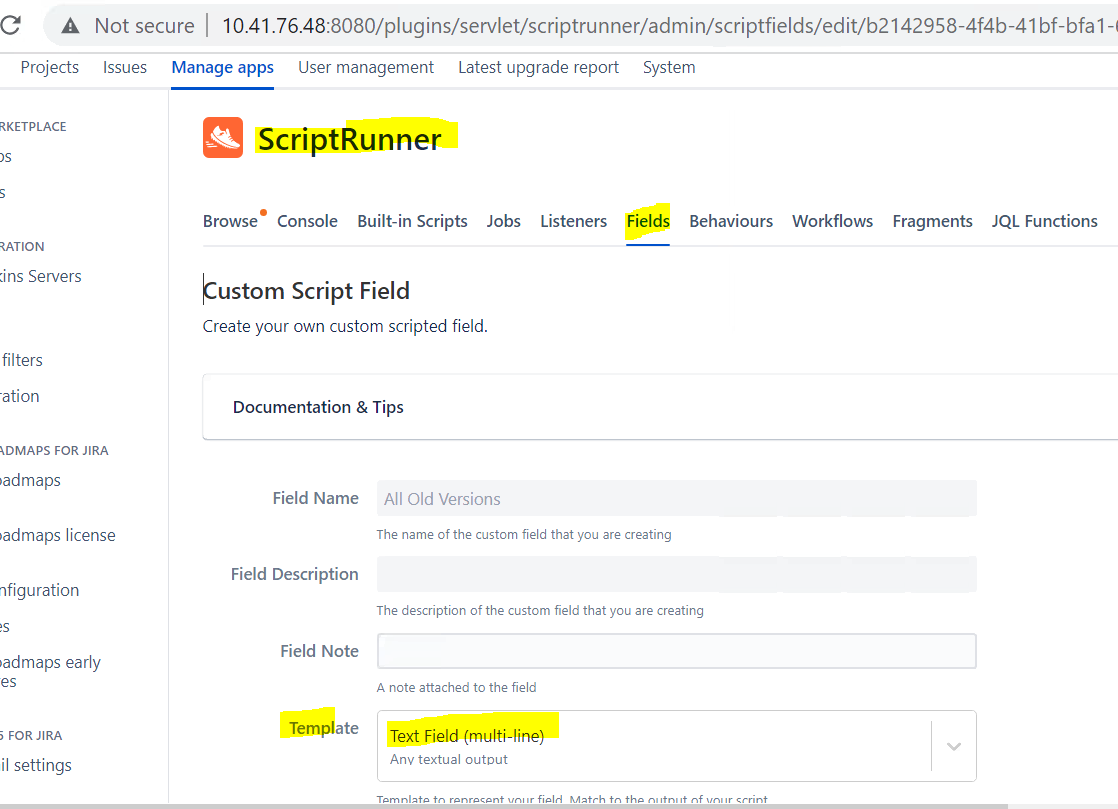Click the horizontal scrollbar at bottom
This screenshot has height=809, width=1118.
[503, 806]
